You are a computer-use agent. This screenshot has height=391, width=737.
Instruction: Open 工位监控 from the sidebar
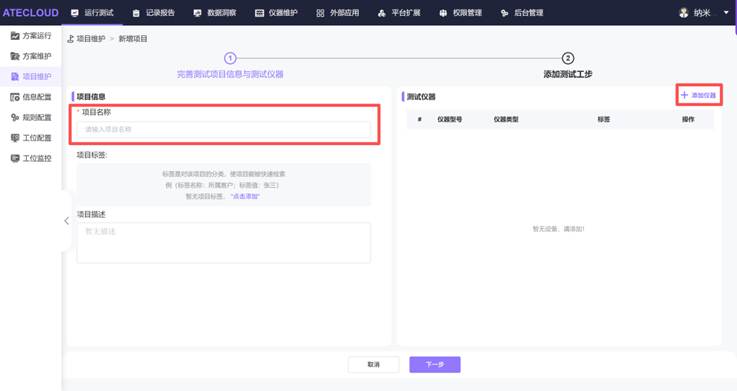tap(31, 158)
